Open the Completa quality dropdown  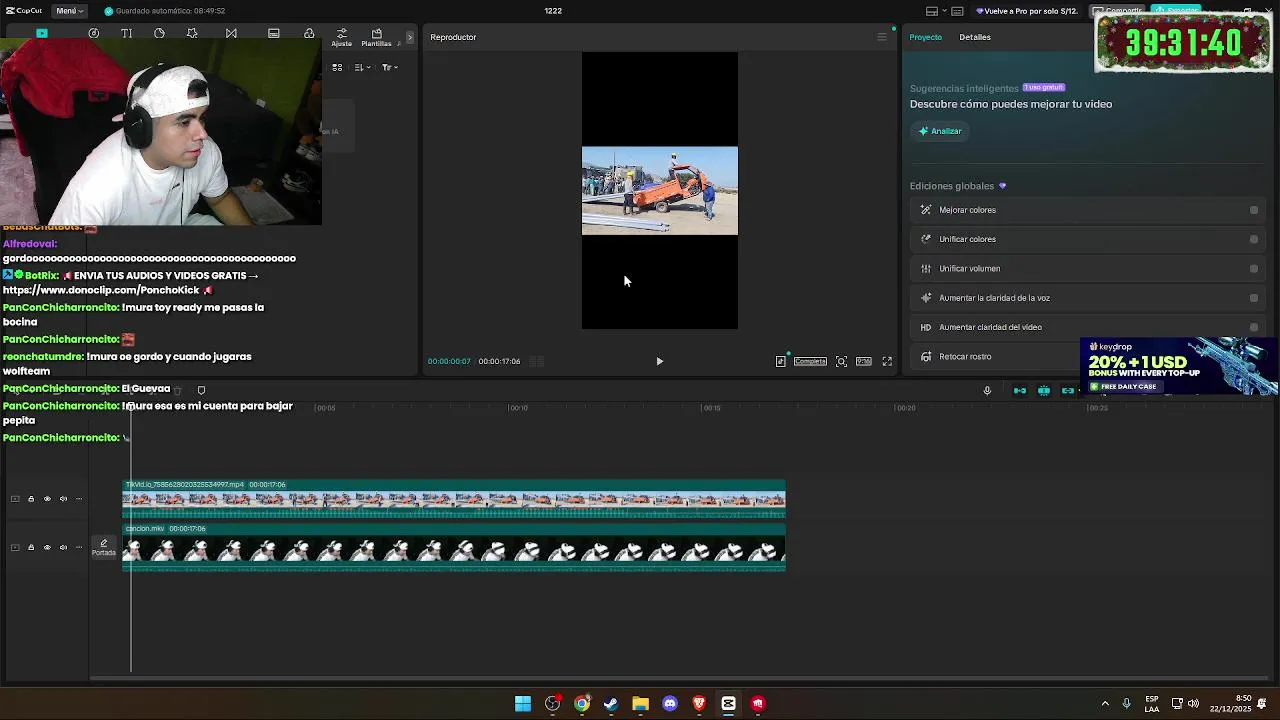[810, 361]
